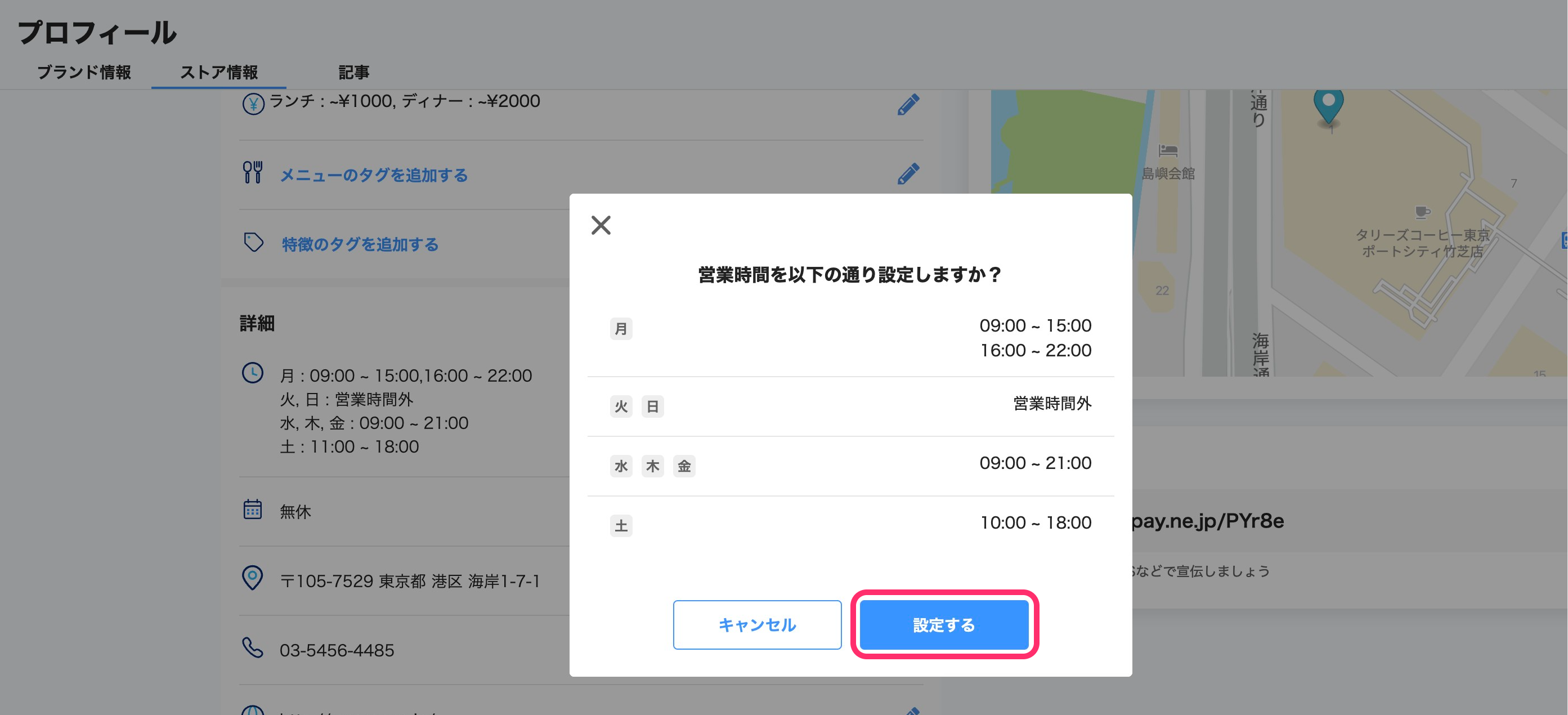Click the yen price icon
The height and width of the screenshot is (715, 1568).
[253, 104]
